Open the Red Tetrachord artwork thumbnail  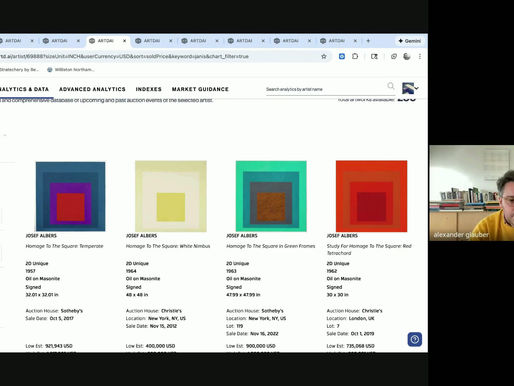tap(371, 196)
